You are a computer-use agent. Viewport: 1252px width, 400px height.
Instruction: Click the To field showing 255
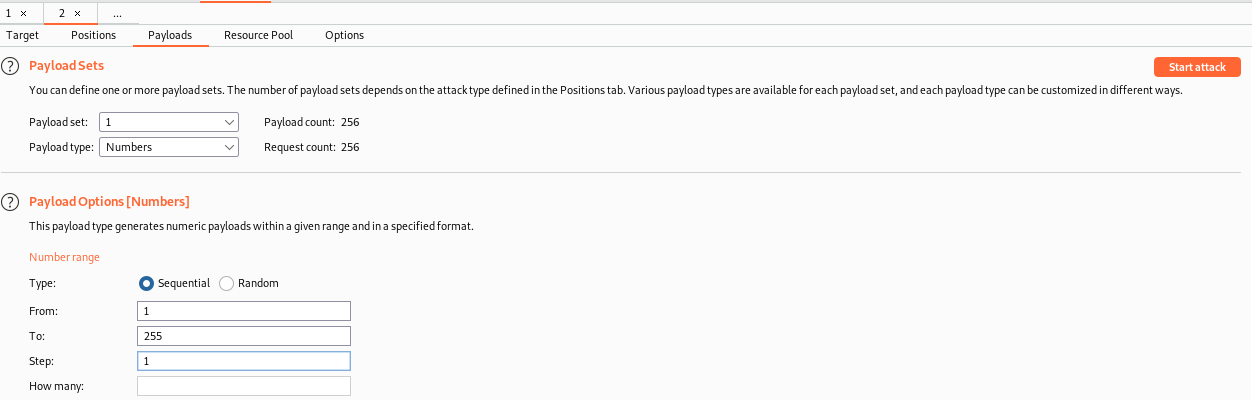(244, 336)
